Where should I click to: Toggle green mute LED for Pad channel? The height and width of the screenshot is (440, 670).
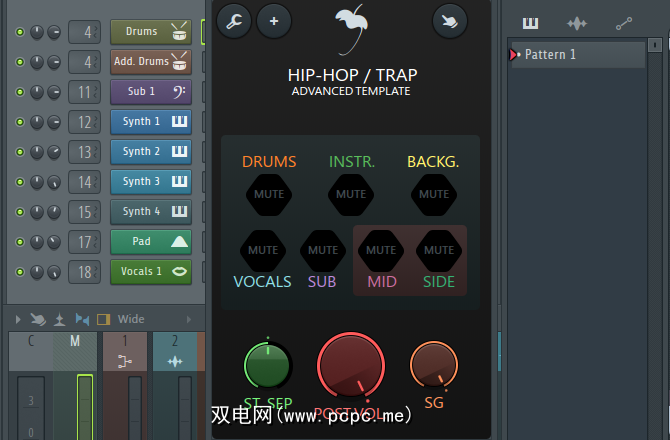coord(20,242)
